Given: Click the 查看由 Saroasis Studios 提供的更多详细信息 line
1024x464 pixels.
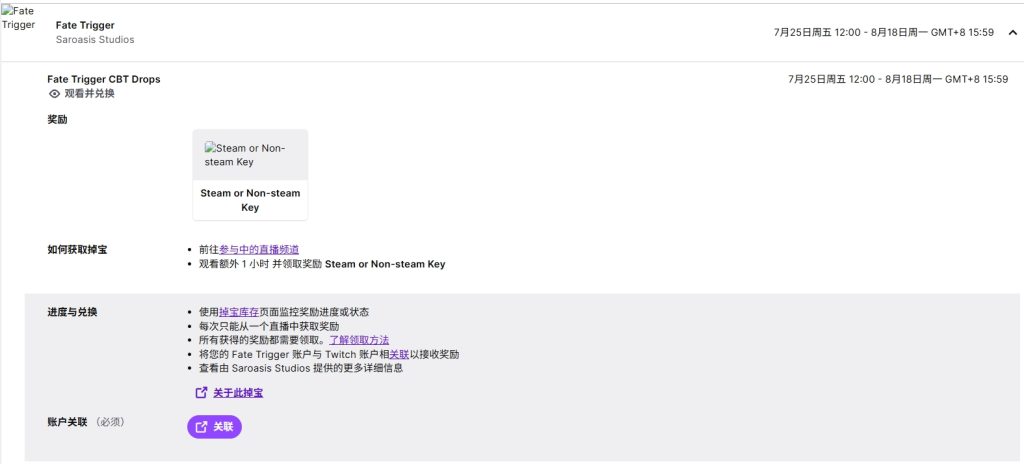Looking at the screenshot, I should click(x=301, y=368).
